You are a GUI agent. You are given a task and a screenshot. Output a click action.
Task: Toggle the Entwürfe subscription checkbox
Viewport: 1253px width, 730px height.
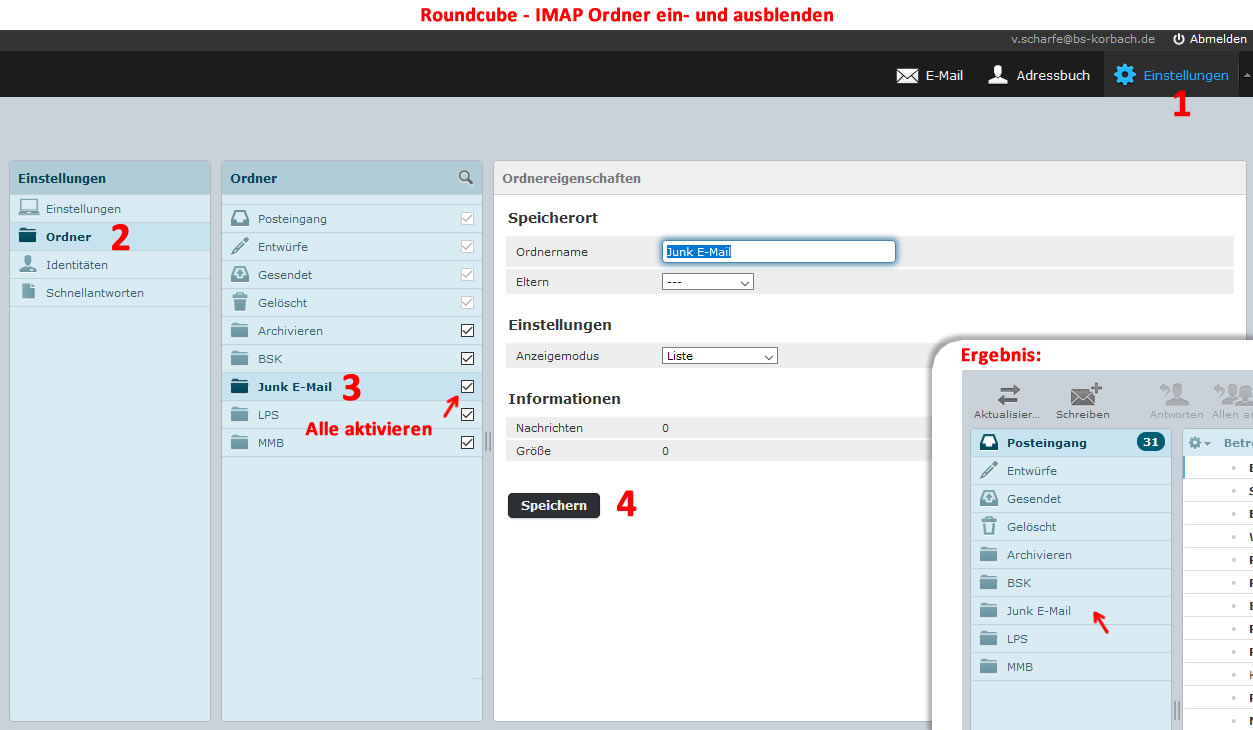click(x=467, y=247)
